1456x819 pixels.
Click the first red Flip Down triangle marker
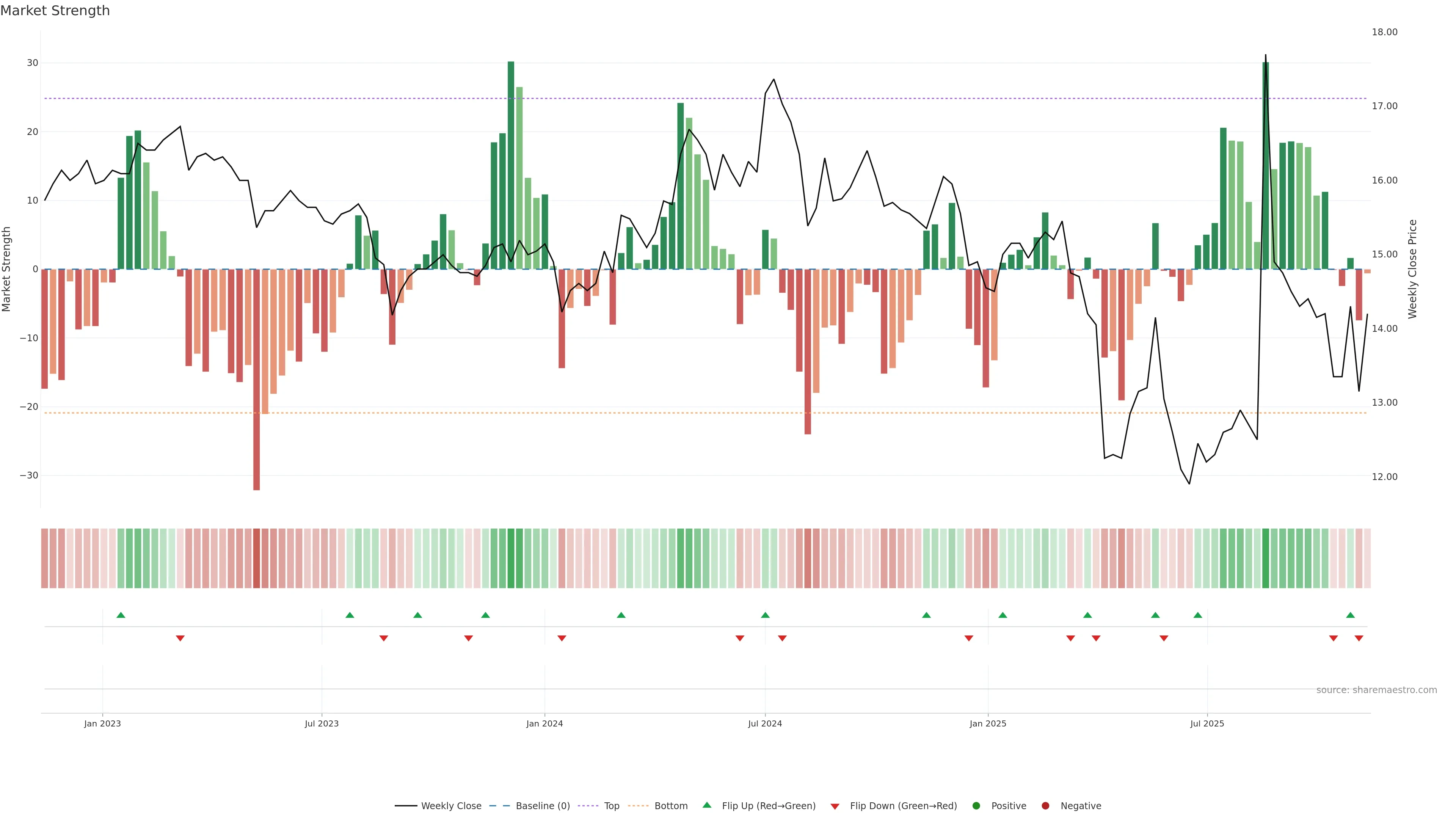(x=180, y=638)
